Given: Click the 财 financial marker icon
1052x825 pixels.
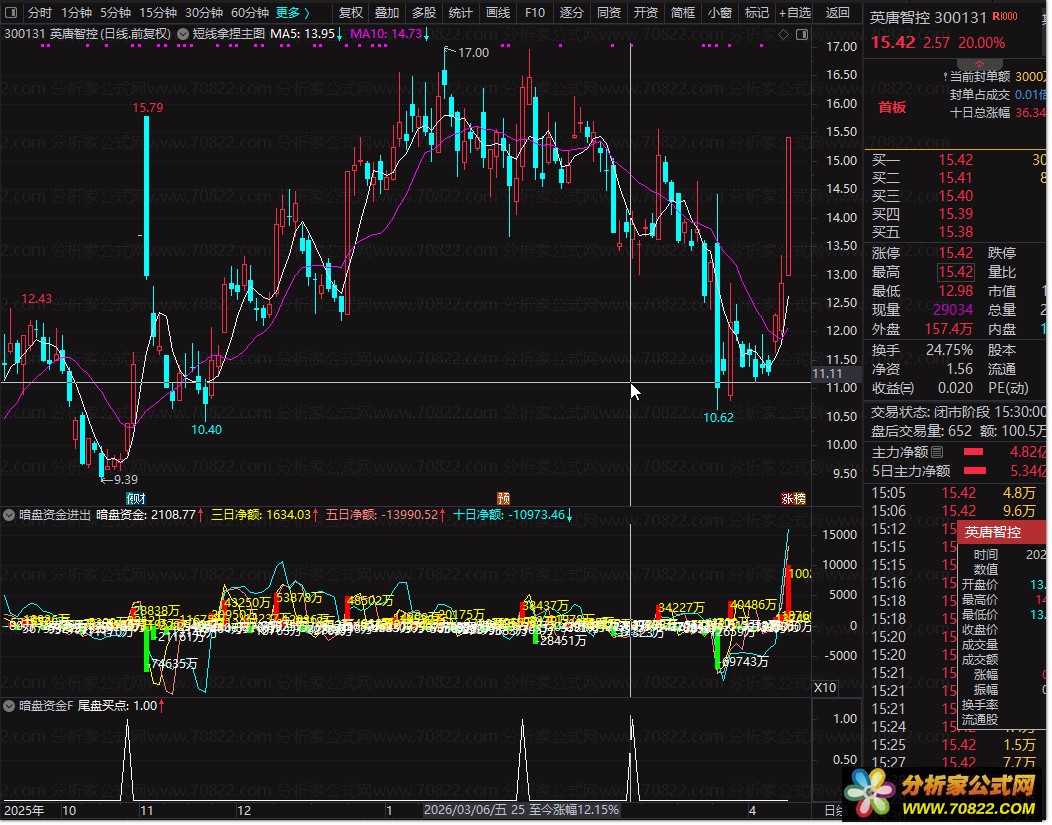Looking at the screenshot, I should coord(135,498).
